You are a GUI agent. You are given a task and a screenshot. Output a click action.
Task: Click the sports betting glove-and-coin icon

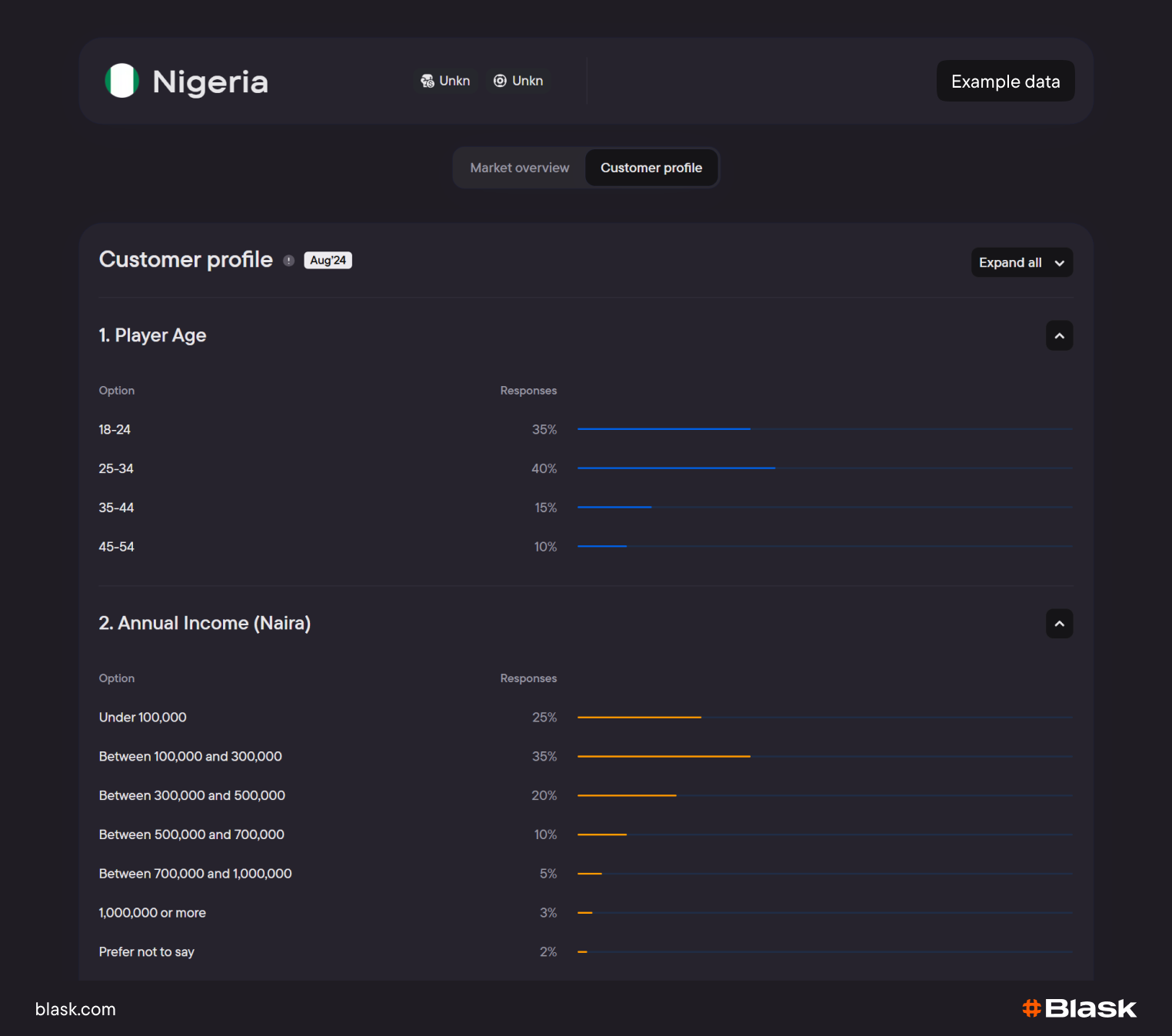[x=428, y=81]
